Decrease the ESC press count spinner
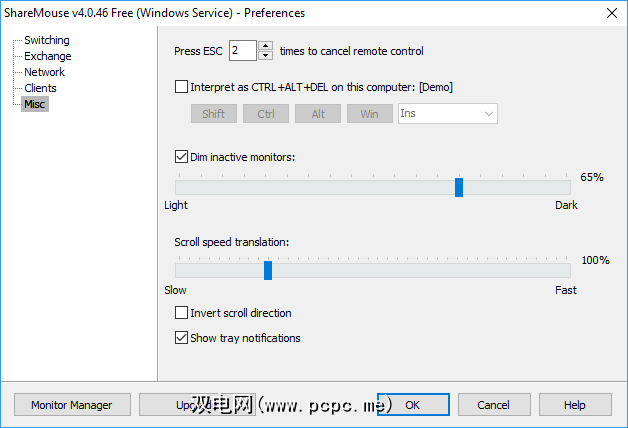Image resolution: width=628 pixels, height=428 pixels. pyautogui.click(x=265, y=55)
